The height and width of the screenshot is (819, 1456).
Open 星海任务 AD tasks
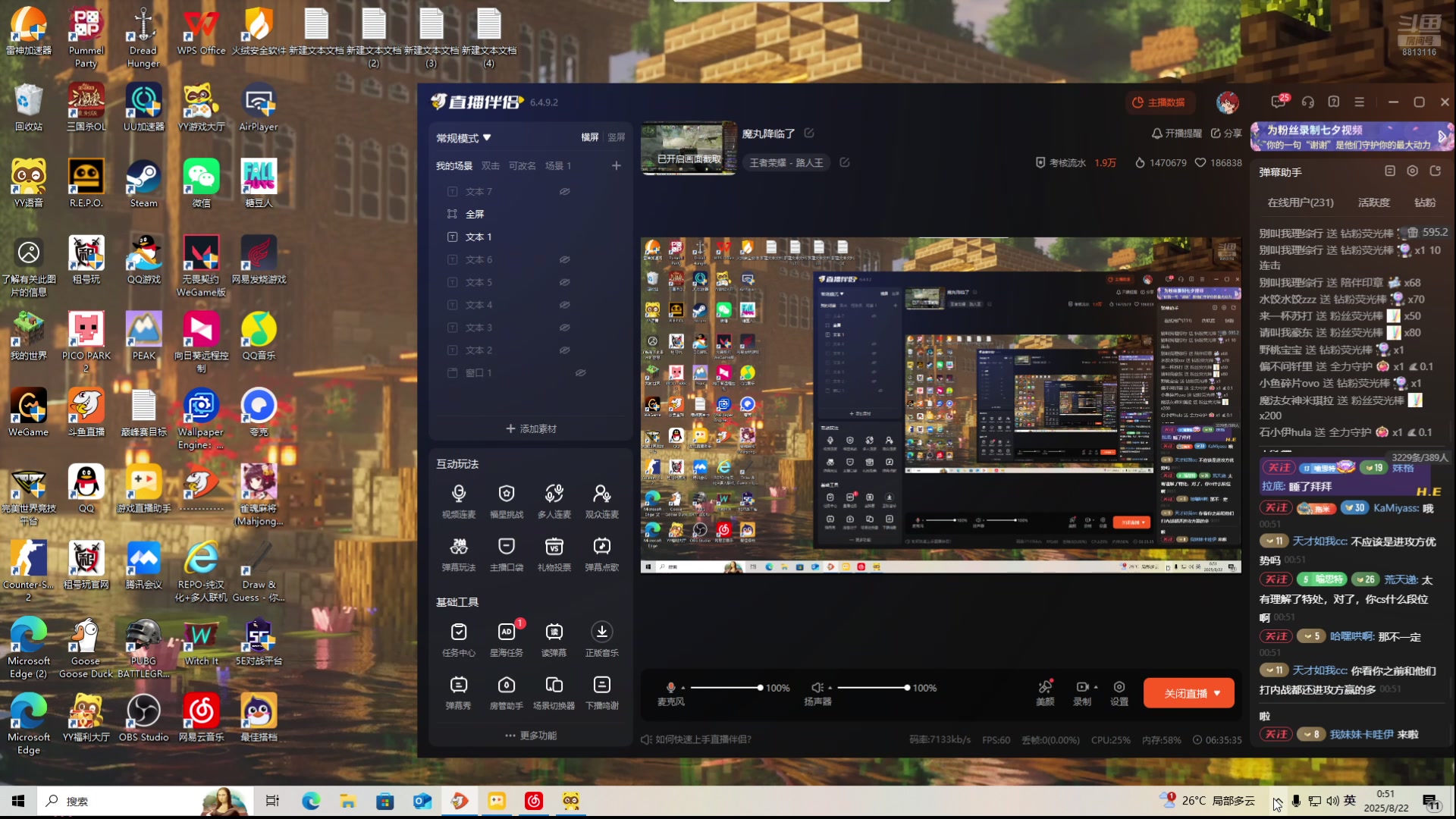click(507, 639)
